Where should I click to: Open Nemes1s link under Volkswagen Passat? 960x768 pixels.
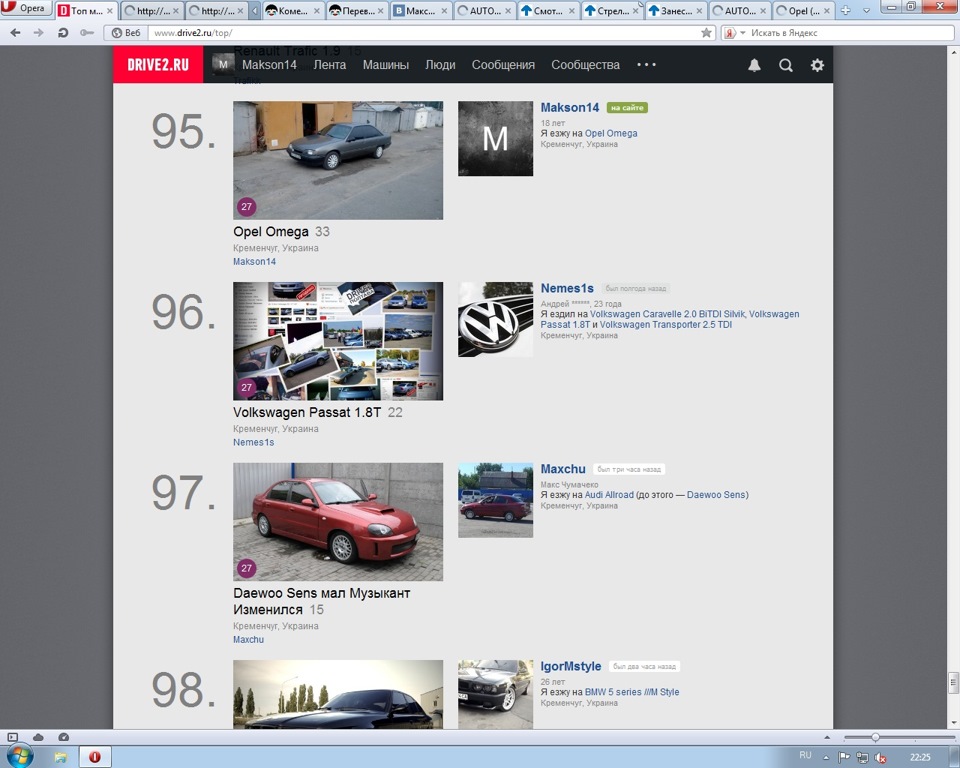(x=253, y=442)
